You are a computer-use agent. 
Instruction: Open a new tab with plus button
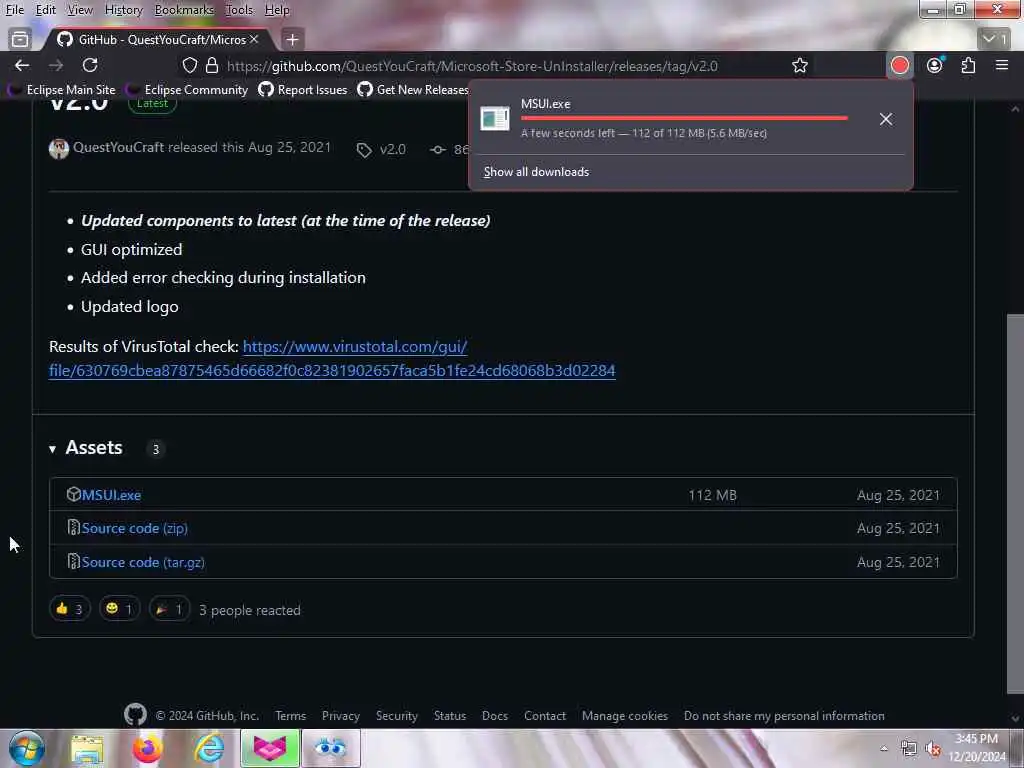click(292, 40)
